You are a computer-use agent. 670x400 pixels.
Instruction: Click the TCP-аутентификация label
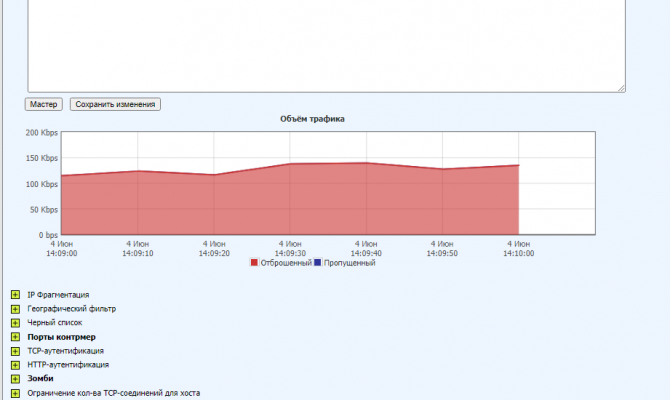pos(65,351)
